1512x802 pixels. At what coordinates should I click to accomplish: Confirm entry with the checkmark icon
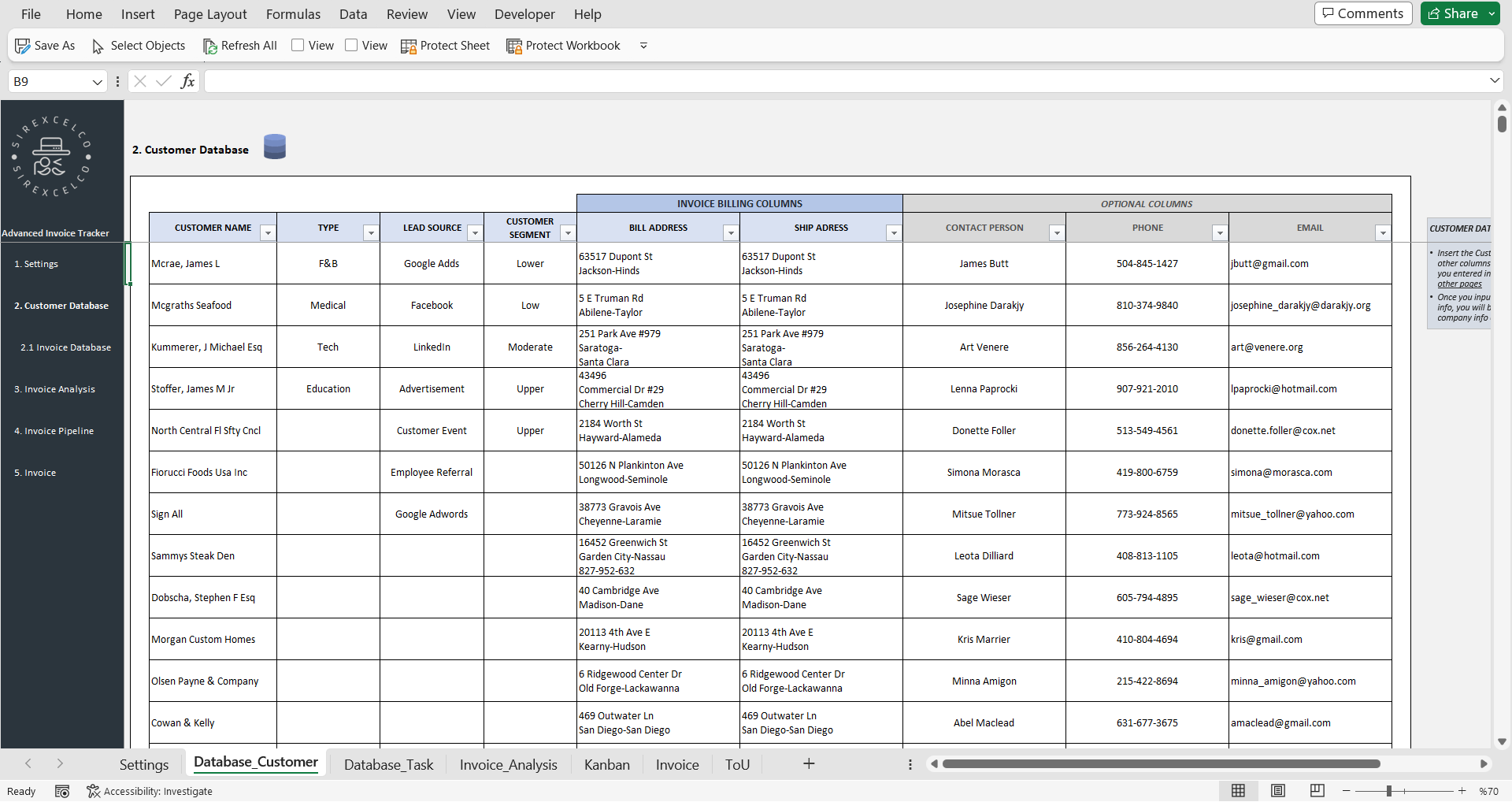pyautogui.click(x=164, y=81)
